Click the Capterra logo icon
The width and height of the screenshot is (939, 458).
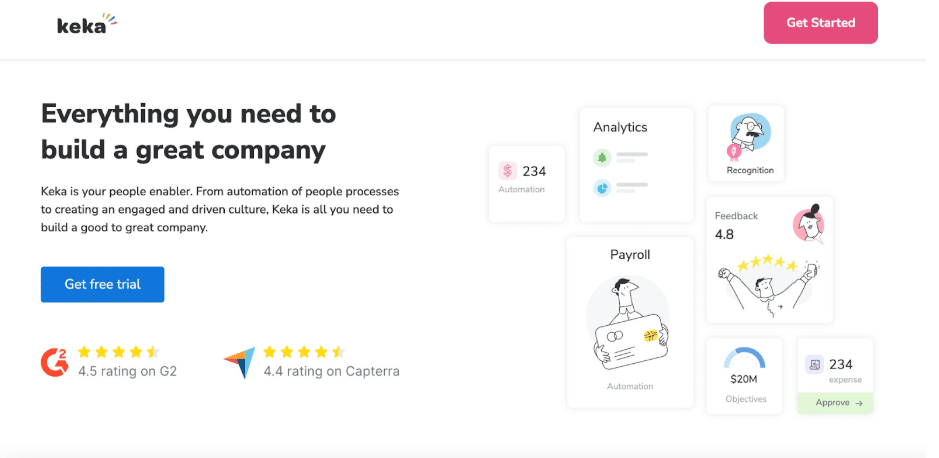[240, 362]
